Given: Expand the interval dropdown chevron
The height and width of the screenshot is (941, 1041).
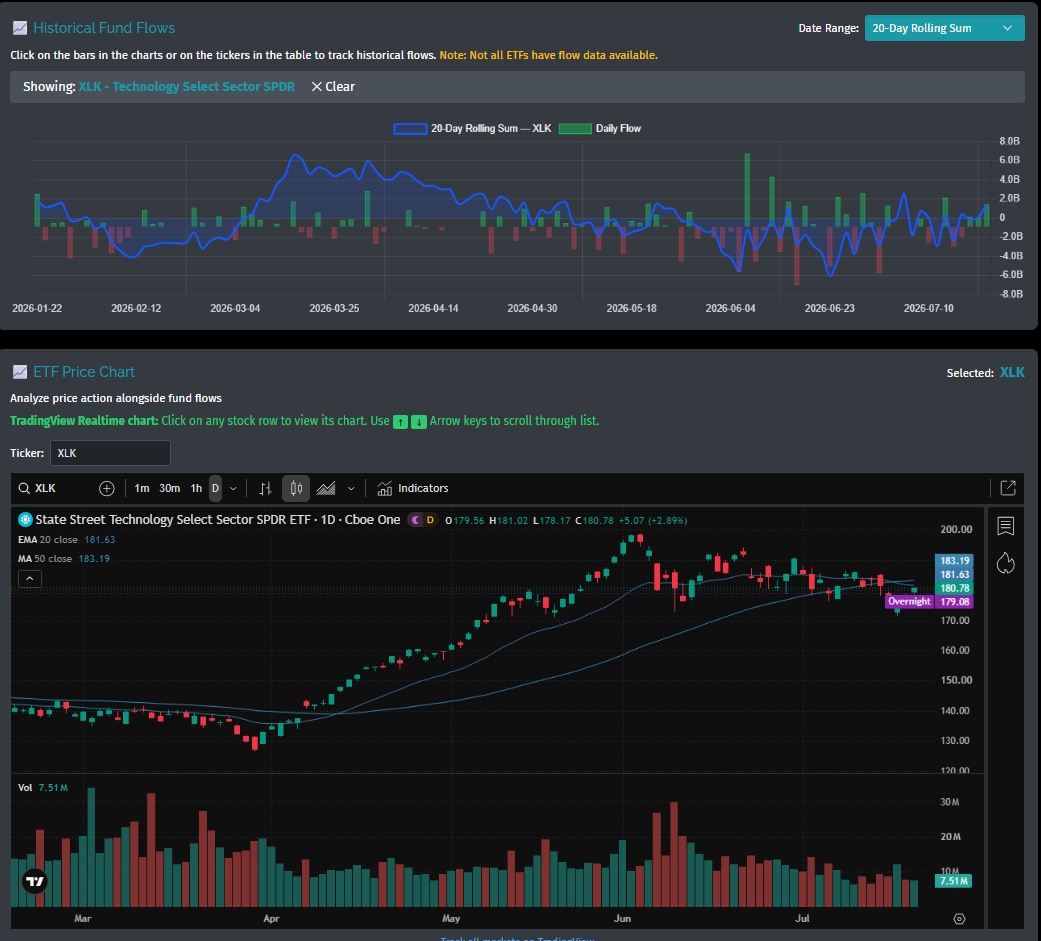Looking at the screenshot, I should click(233, 489).
